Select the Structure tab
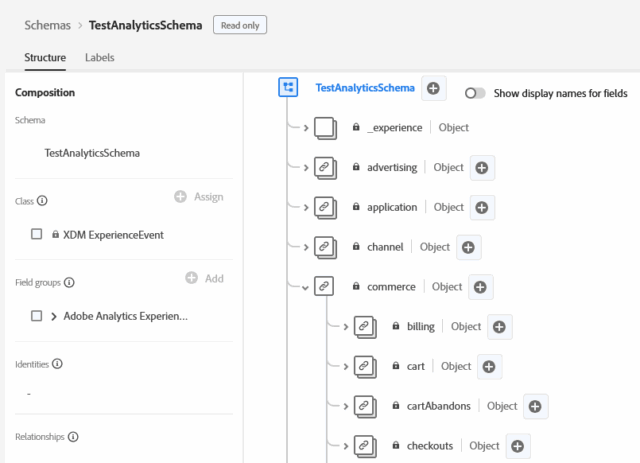640x463 pixels. 45,58
